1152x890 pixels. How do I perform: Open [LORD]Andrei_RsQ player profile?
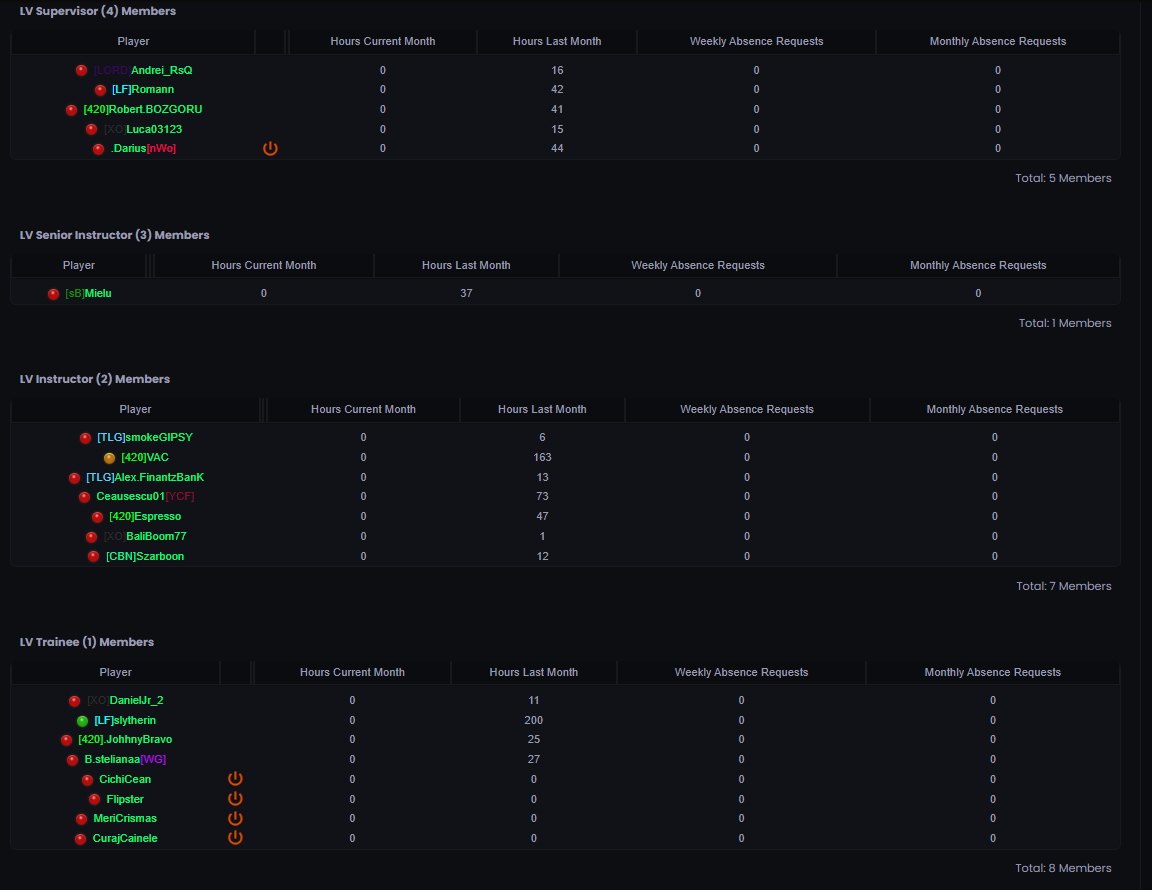[x=143, y=70]
